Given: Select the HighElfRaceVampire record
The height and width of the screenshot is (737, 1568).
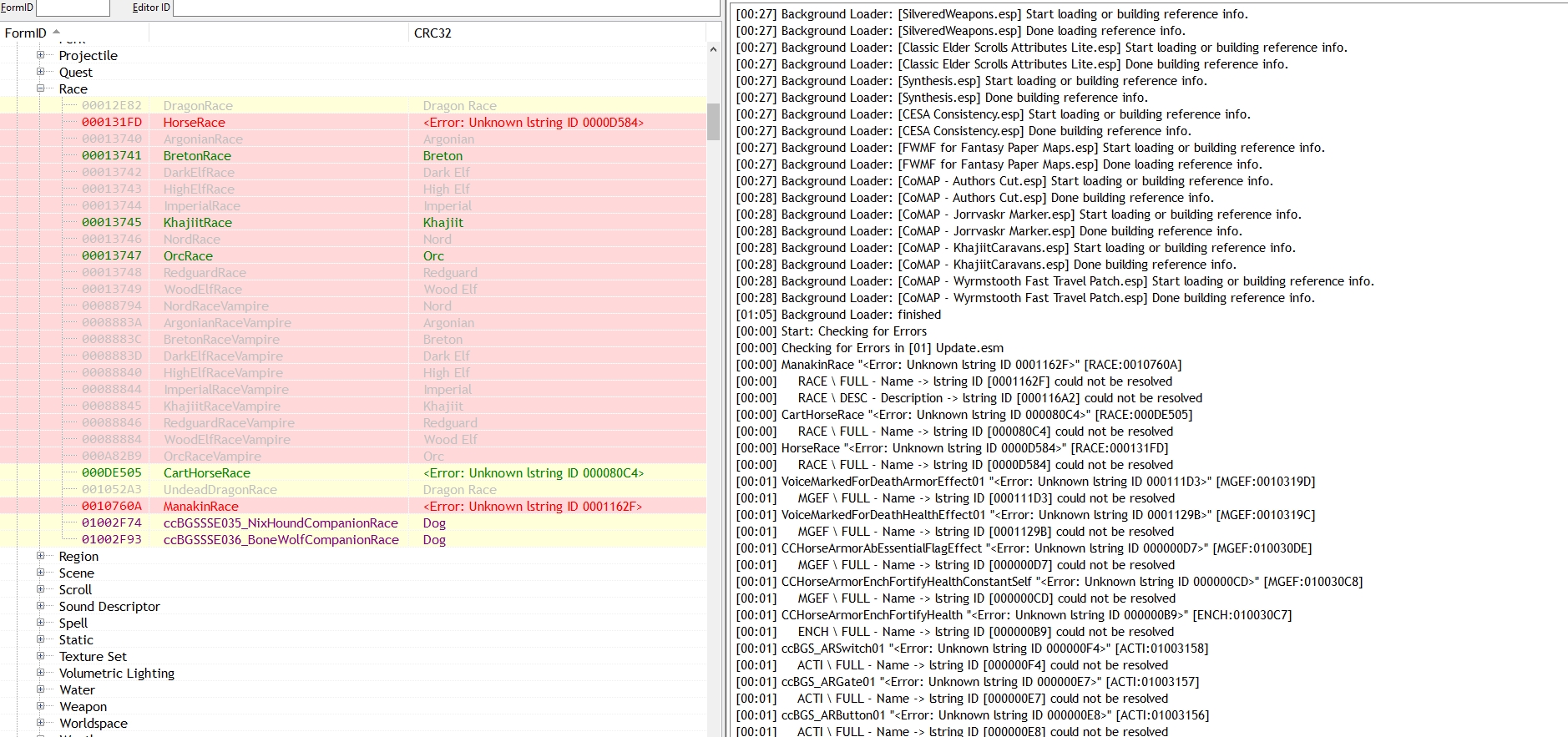Looking at the screenshot, I should coord(353,372).
